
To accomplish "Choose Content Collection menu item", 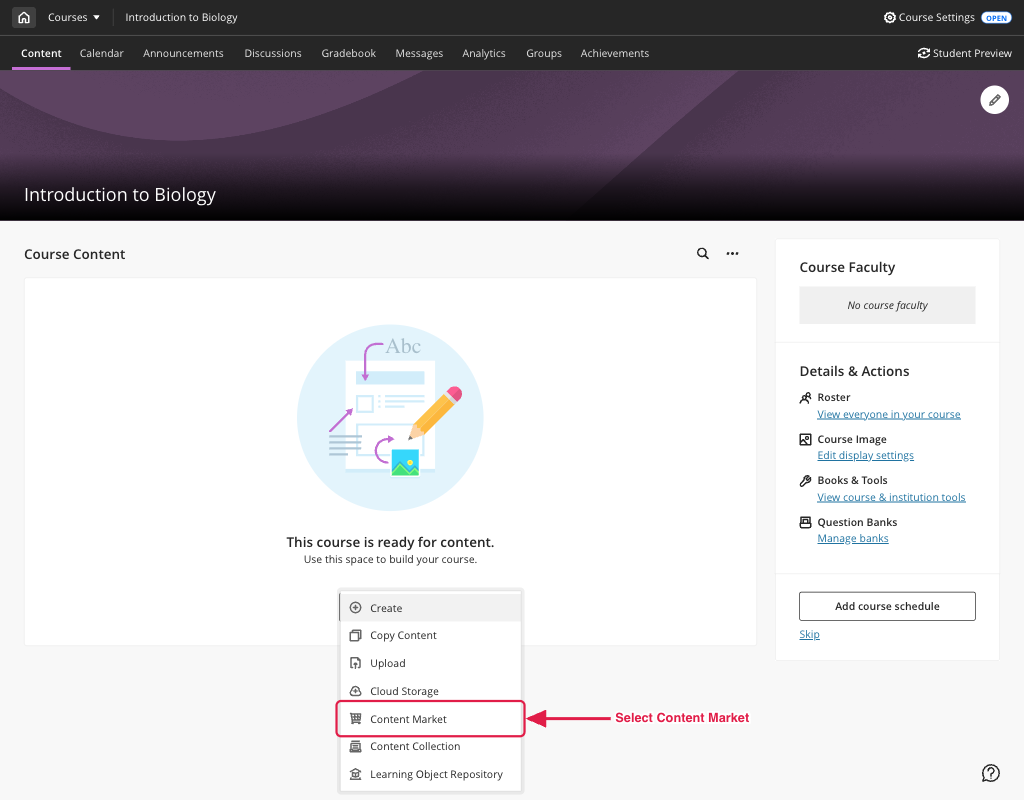I will (430, 746).
